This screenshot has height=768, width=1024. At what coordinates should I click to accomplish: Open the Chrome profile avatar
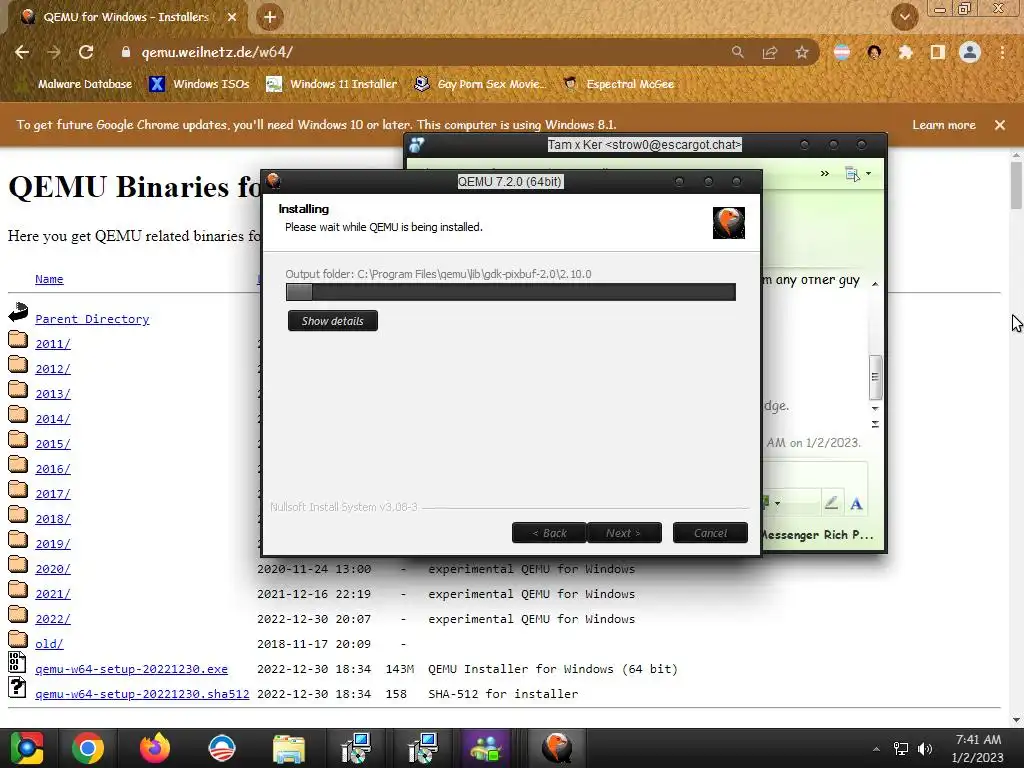click(970, 52)
